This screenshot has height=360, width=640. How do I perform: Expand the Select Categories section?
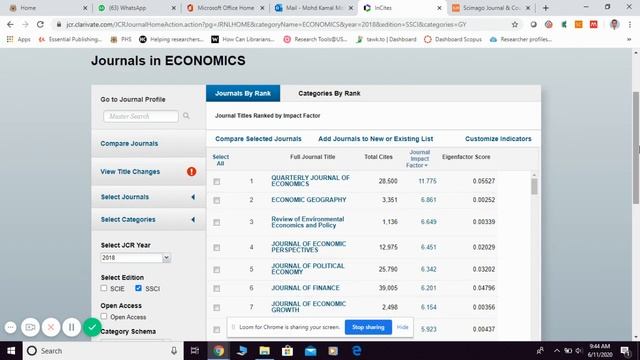(148, 220)
